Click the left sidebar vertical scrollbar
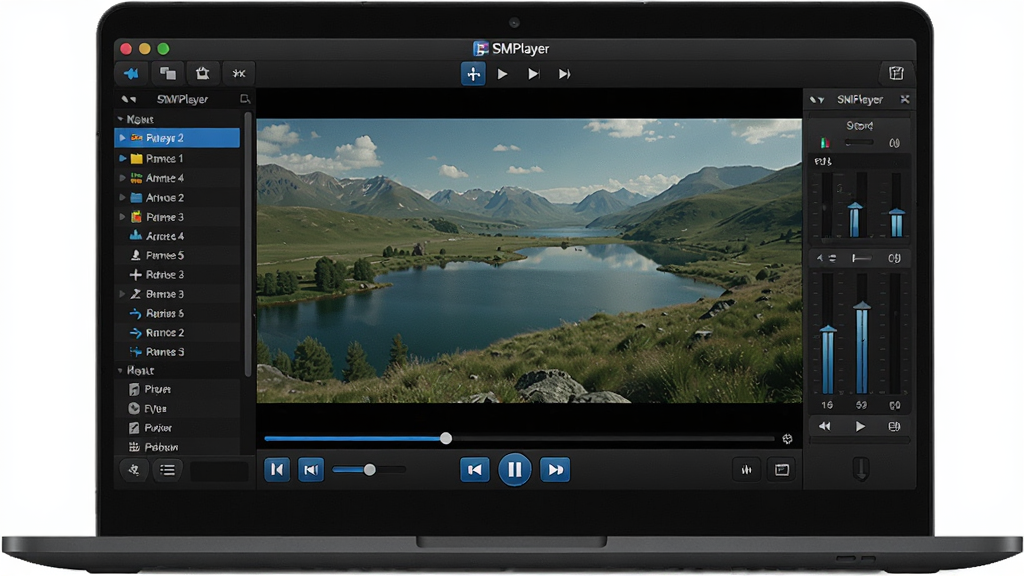Image resolution: width=1024 pixels, height=576 pixels. (248, 244)
